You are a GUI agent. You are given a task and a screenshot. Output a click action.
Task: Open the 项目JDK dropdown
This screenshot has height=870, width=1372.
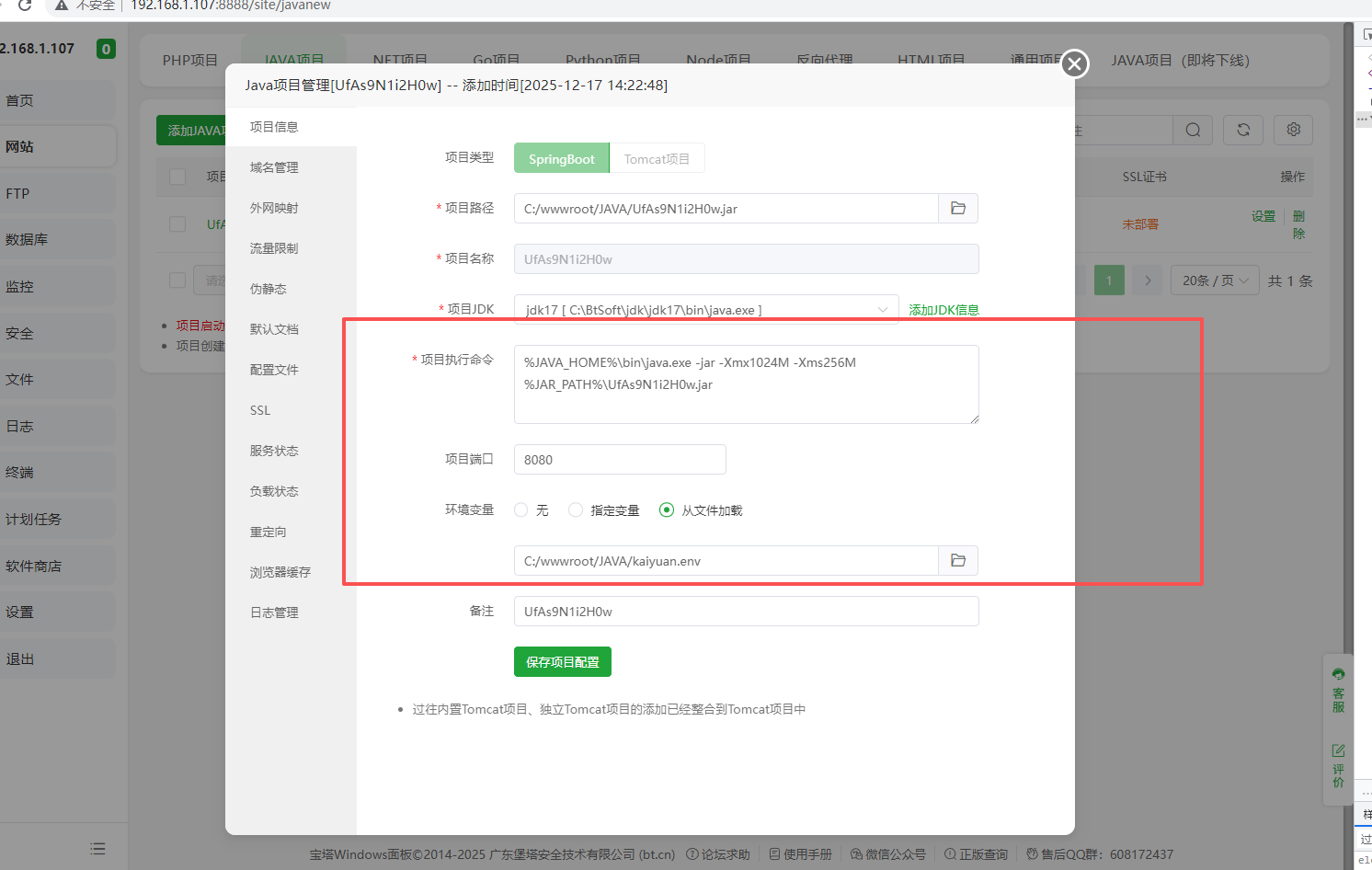[705, 310]
